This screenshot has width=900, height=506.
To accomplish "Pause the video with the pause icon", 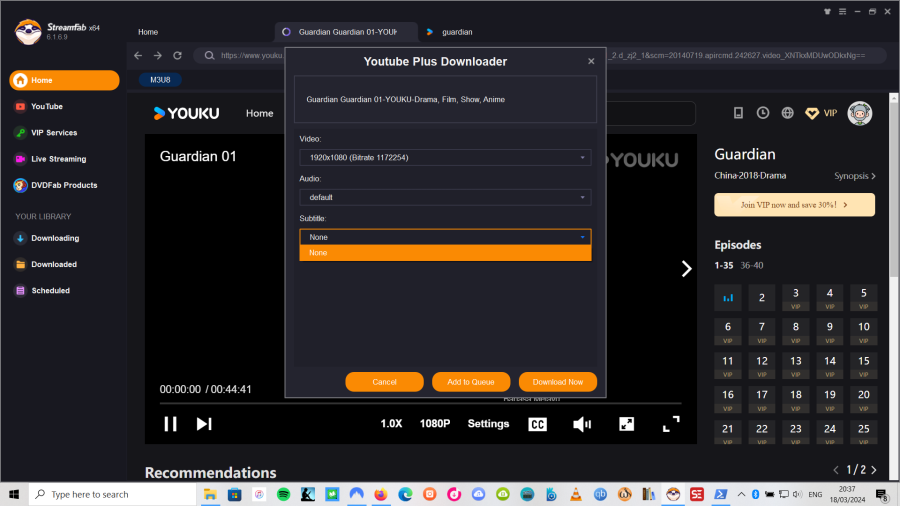I will point(170,424).
